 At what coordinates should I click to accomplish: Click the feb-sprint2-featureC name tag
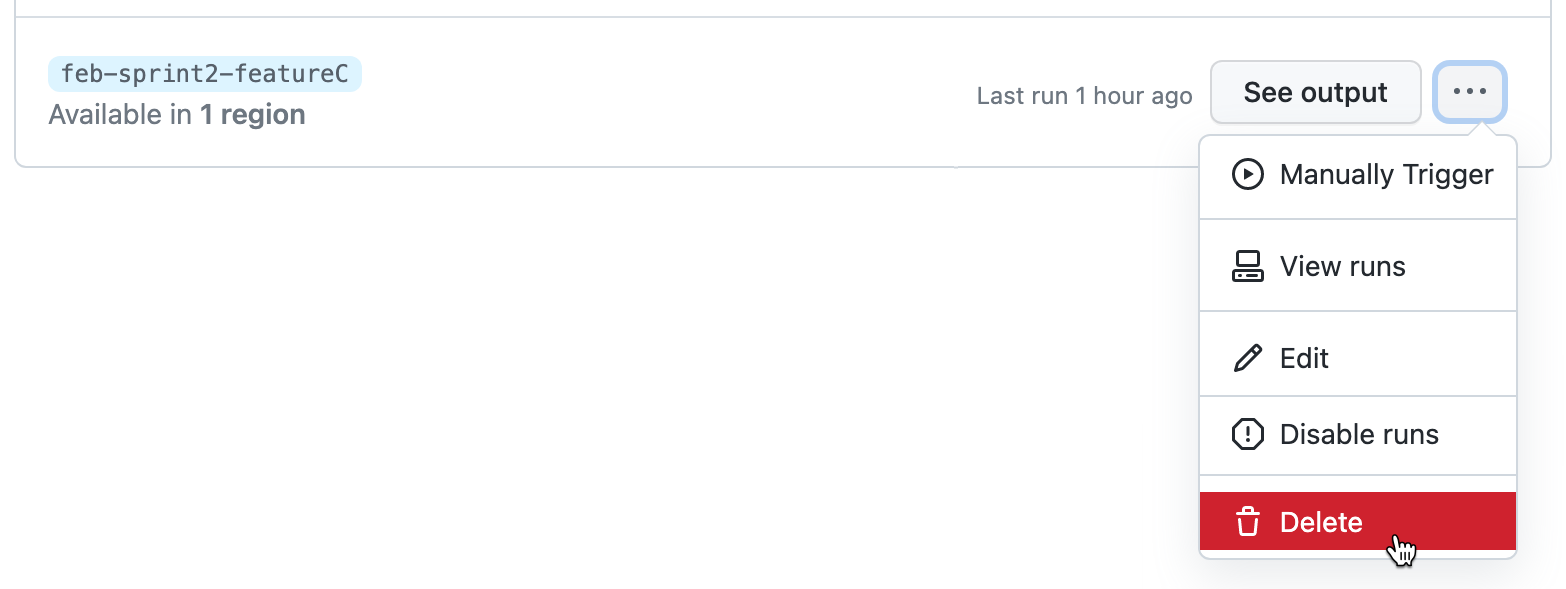pos(204,74)
